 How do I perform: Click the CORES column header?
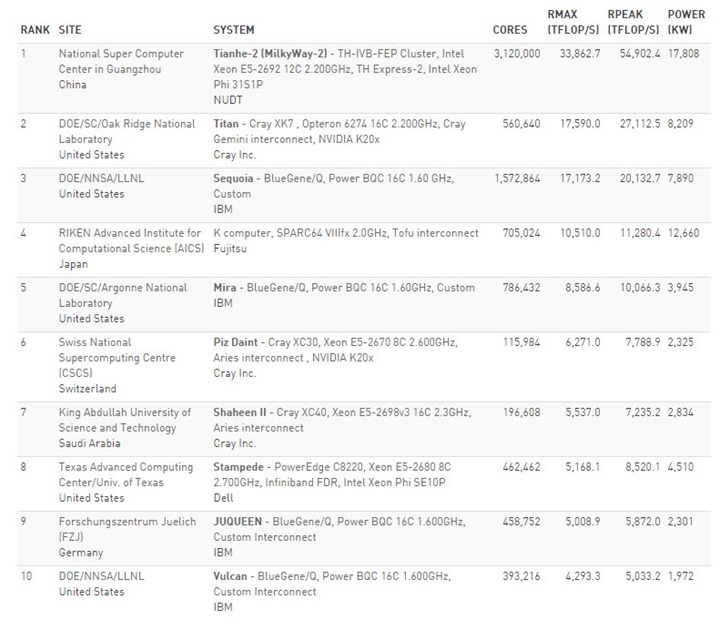(x=510, y=30)
